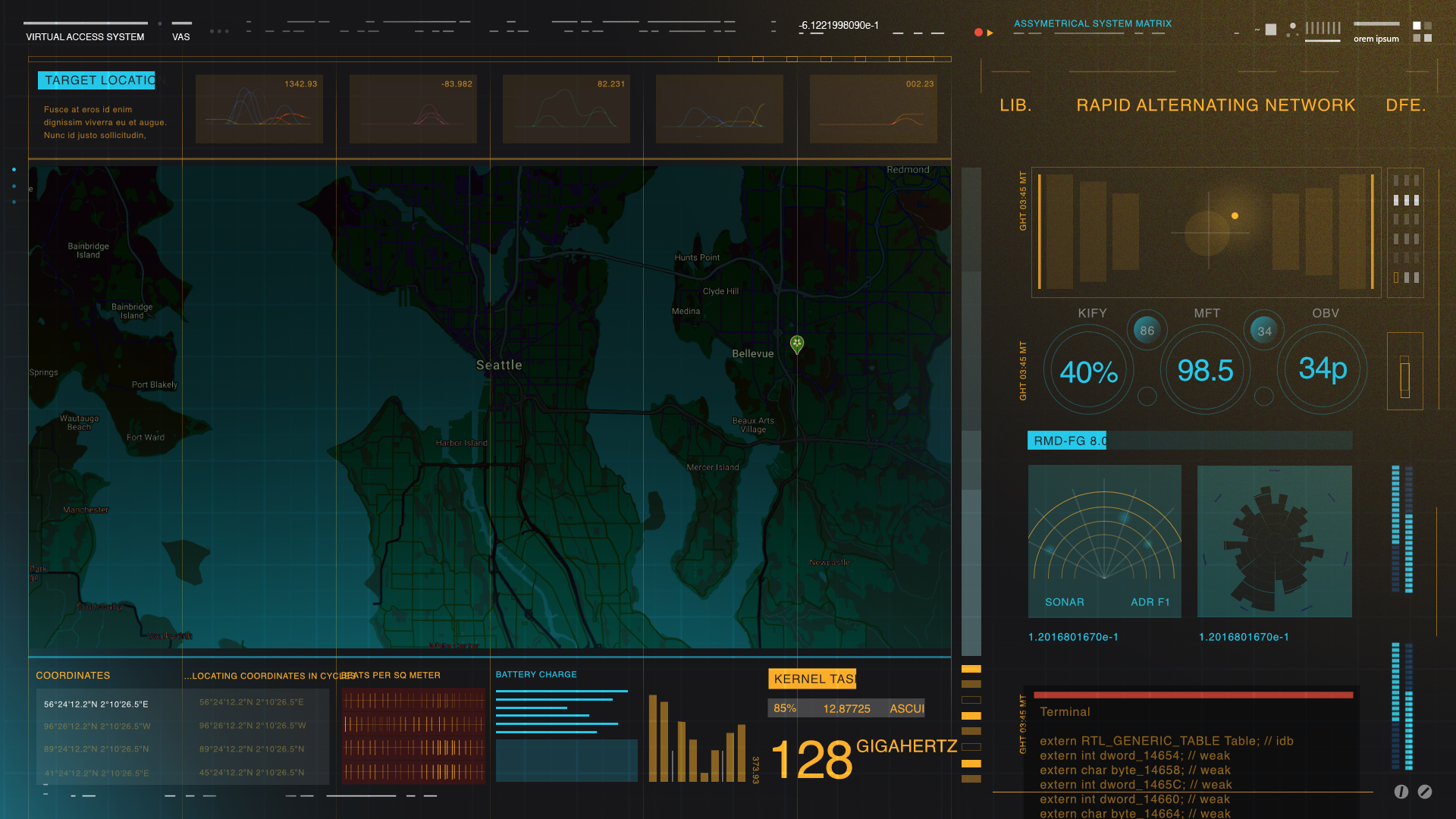
Task: Click the BATTERY CHARGE label
Action: tap(536, 674)
